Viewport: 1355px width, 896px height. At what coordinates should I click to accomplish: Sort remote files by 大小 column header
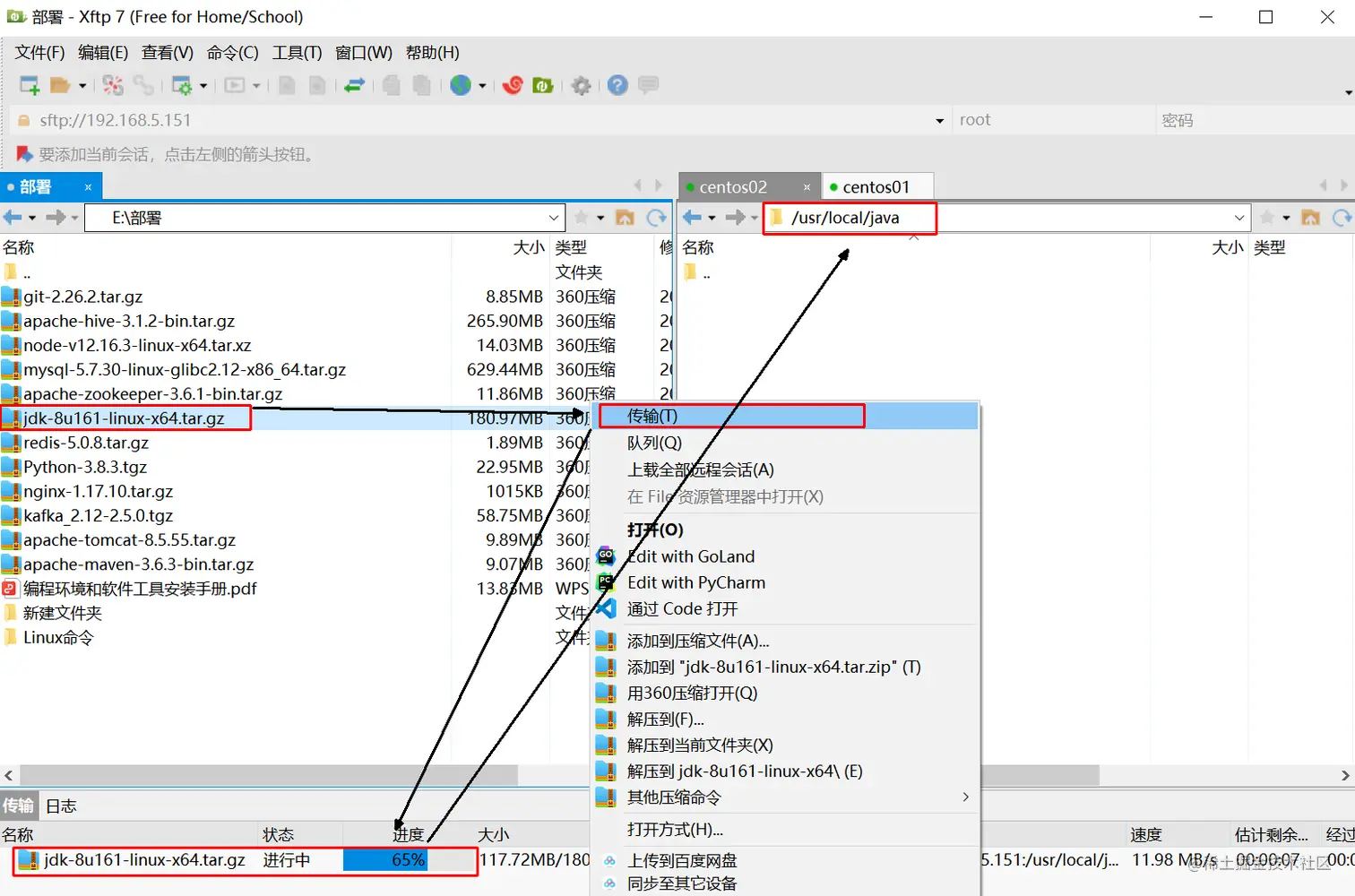point(1198,247)
